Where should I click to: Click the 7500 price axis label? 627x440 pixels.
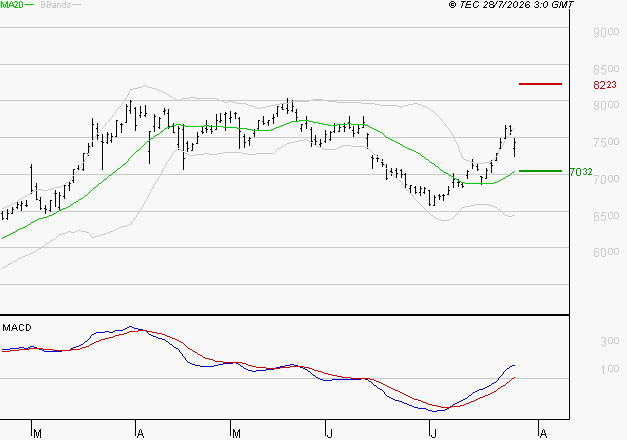606,142
